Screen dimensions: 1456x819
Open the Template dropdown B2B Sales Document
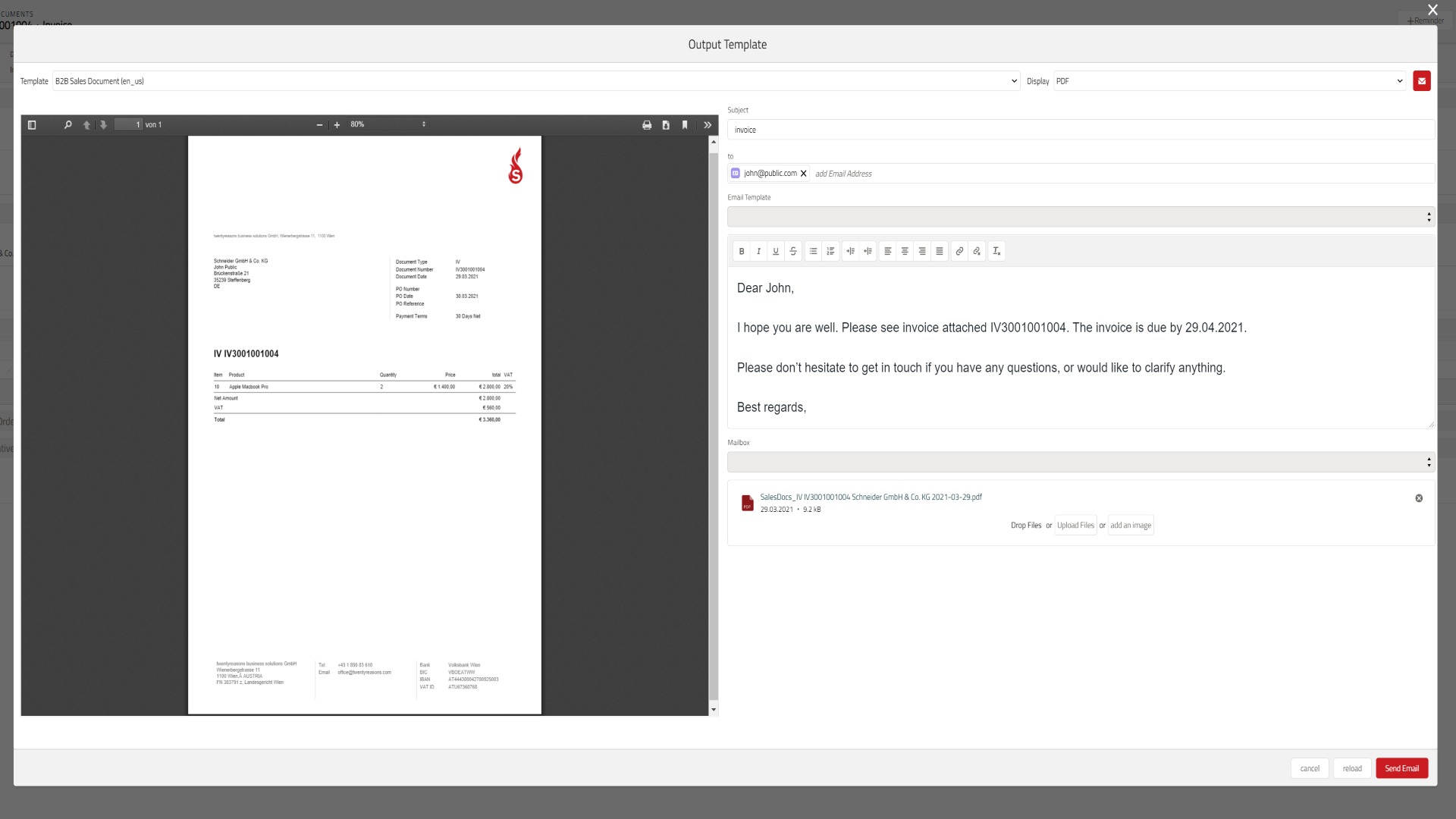pyautogui.click(x=536, y=81)
